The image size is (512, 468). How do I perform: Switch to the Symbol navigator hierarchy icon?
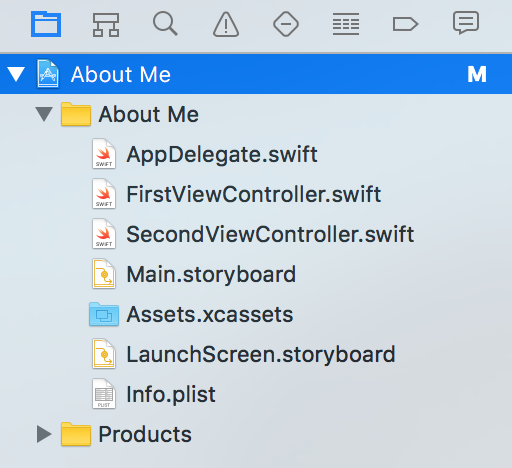click(x=106, y=24)
